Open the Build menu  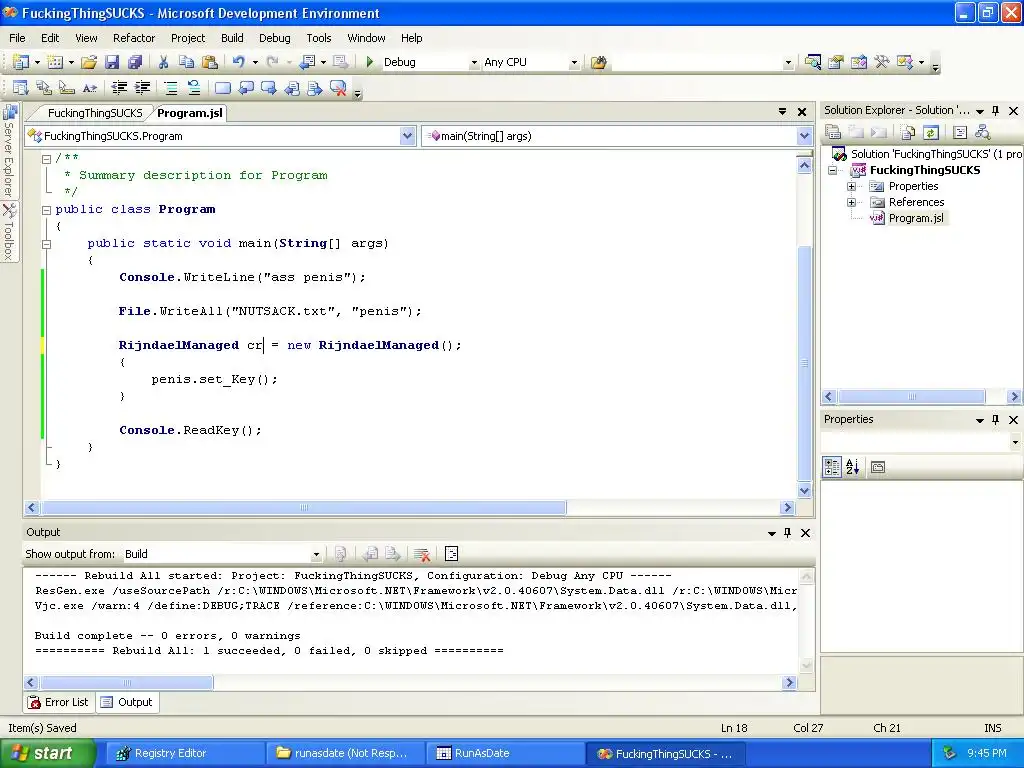pyautogui.click(x=232, y=38)
